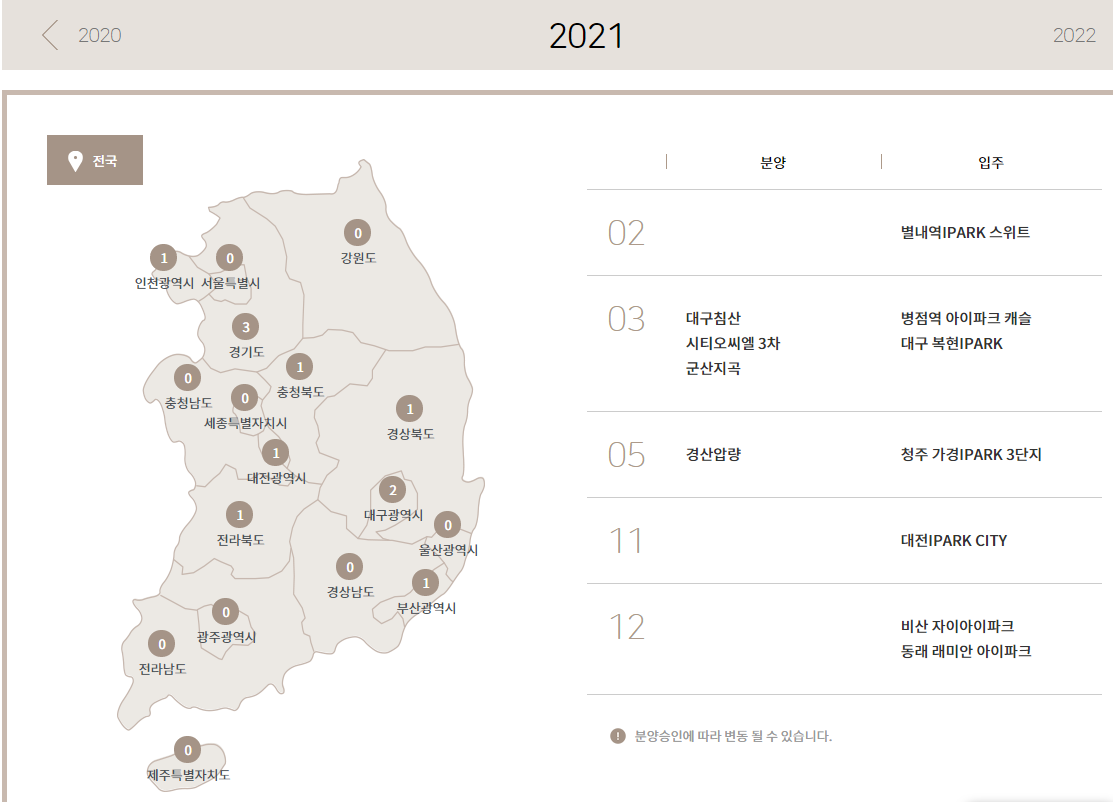This screenshot has height=802, width=1113.
Task: Select the 2020 year label
Action: [99, 35]
